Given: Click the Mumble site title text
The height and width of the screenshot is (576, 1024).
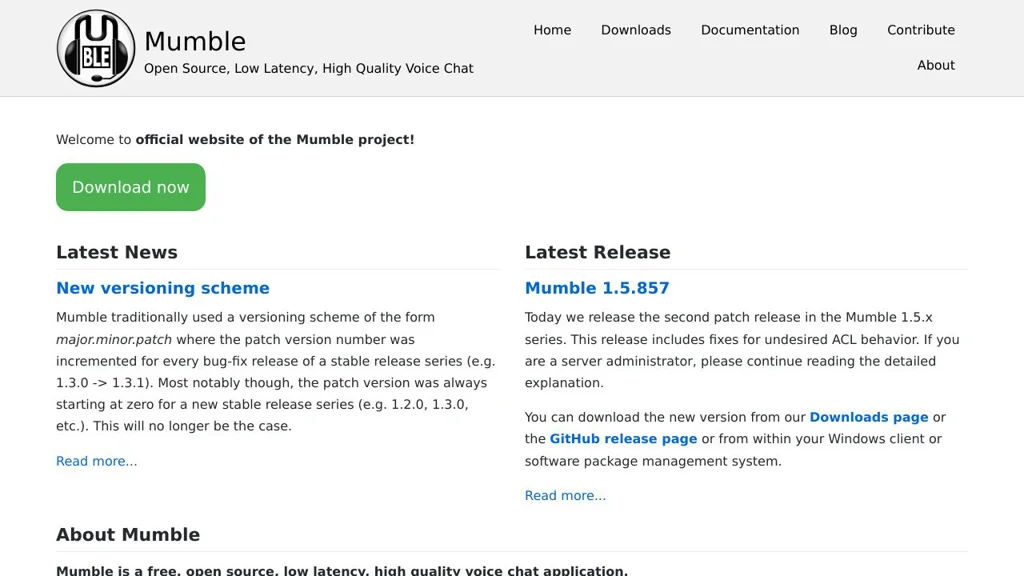Looking at the screenshot, I should [195, 41].
